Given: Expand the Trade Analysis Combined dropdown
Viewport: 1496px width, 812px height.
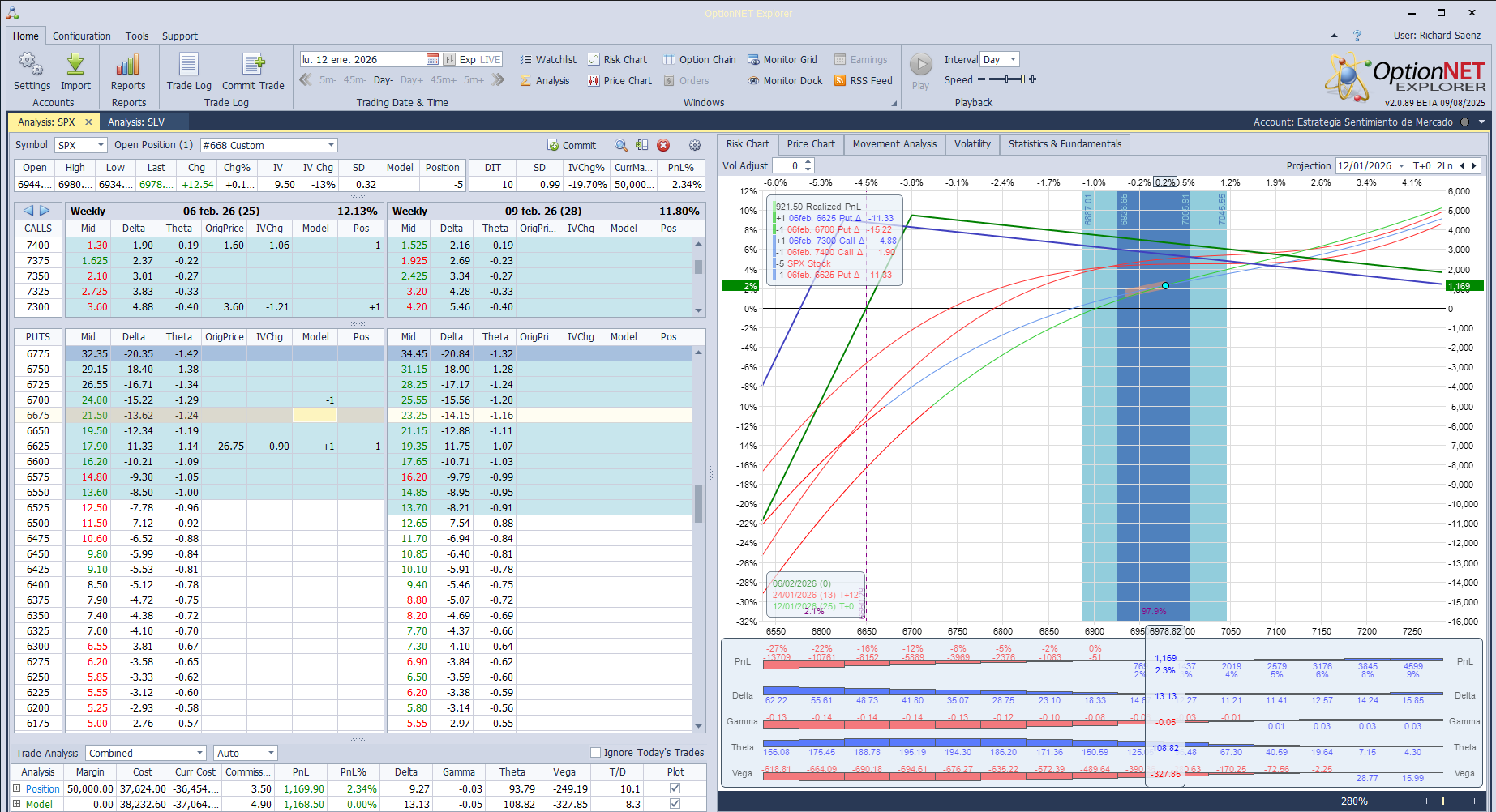Looking at the screenshot, I should [x=199, y=754].
